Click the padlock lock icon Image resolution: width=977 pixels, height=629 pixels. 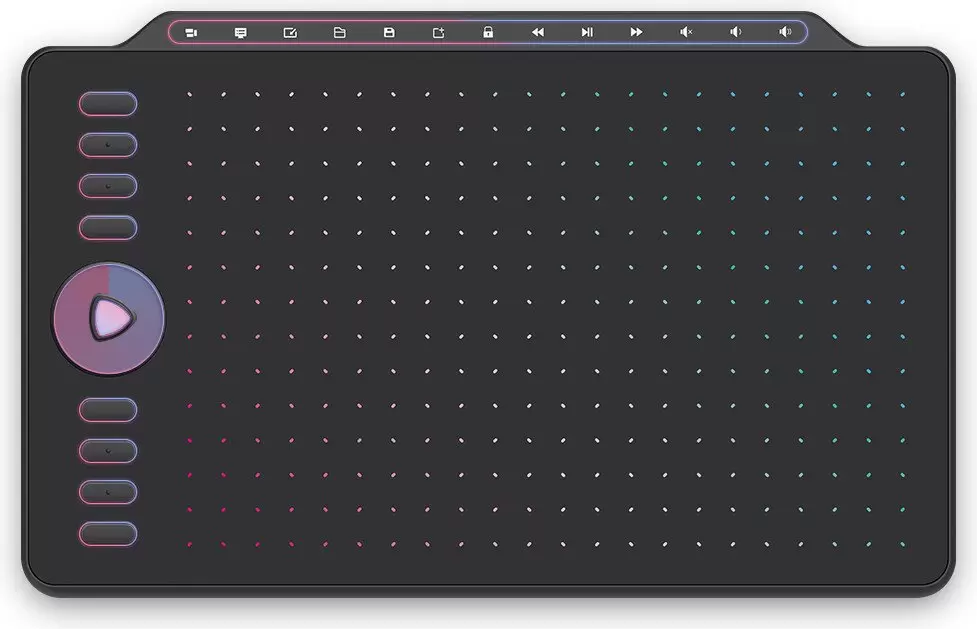pyautogui.click(x=488, y=33)
